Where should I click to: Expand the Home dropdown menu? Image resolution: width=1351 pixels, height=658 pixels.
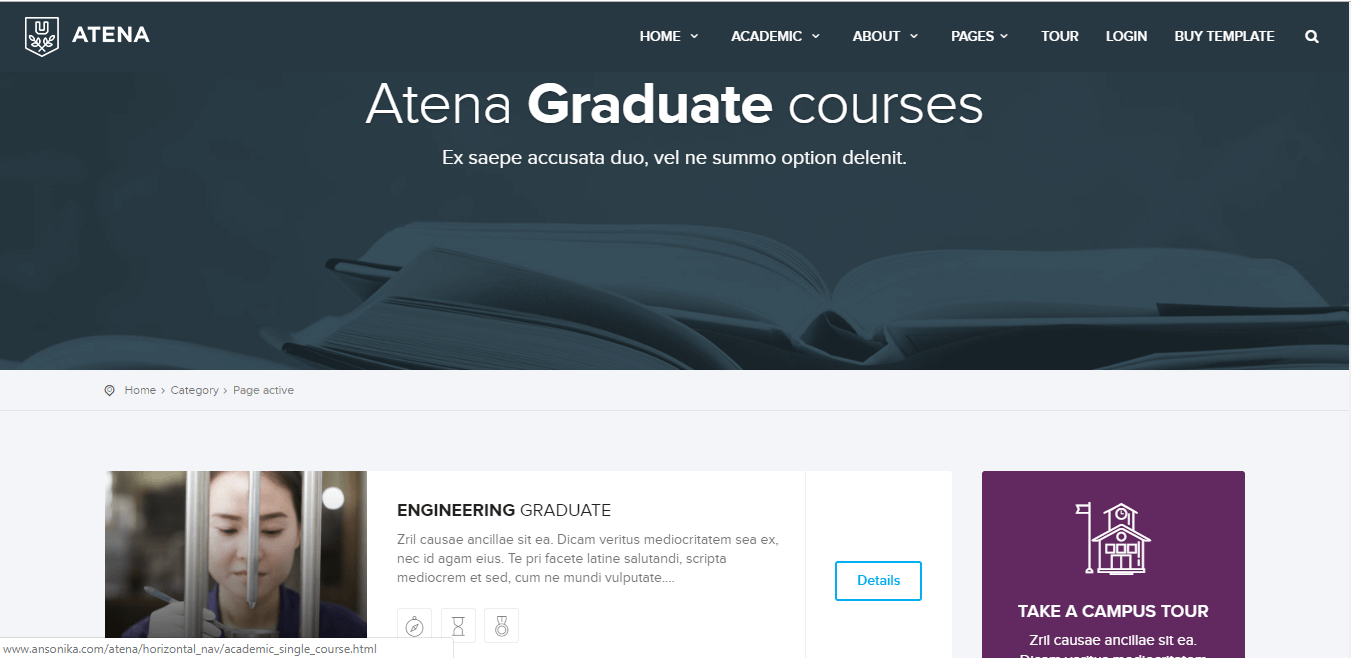click(669, 36)
